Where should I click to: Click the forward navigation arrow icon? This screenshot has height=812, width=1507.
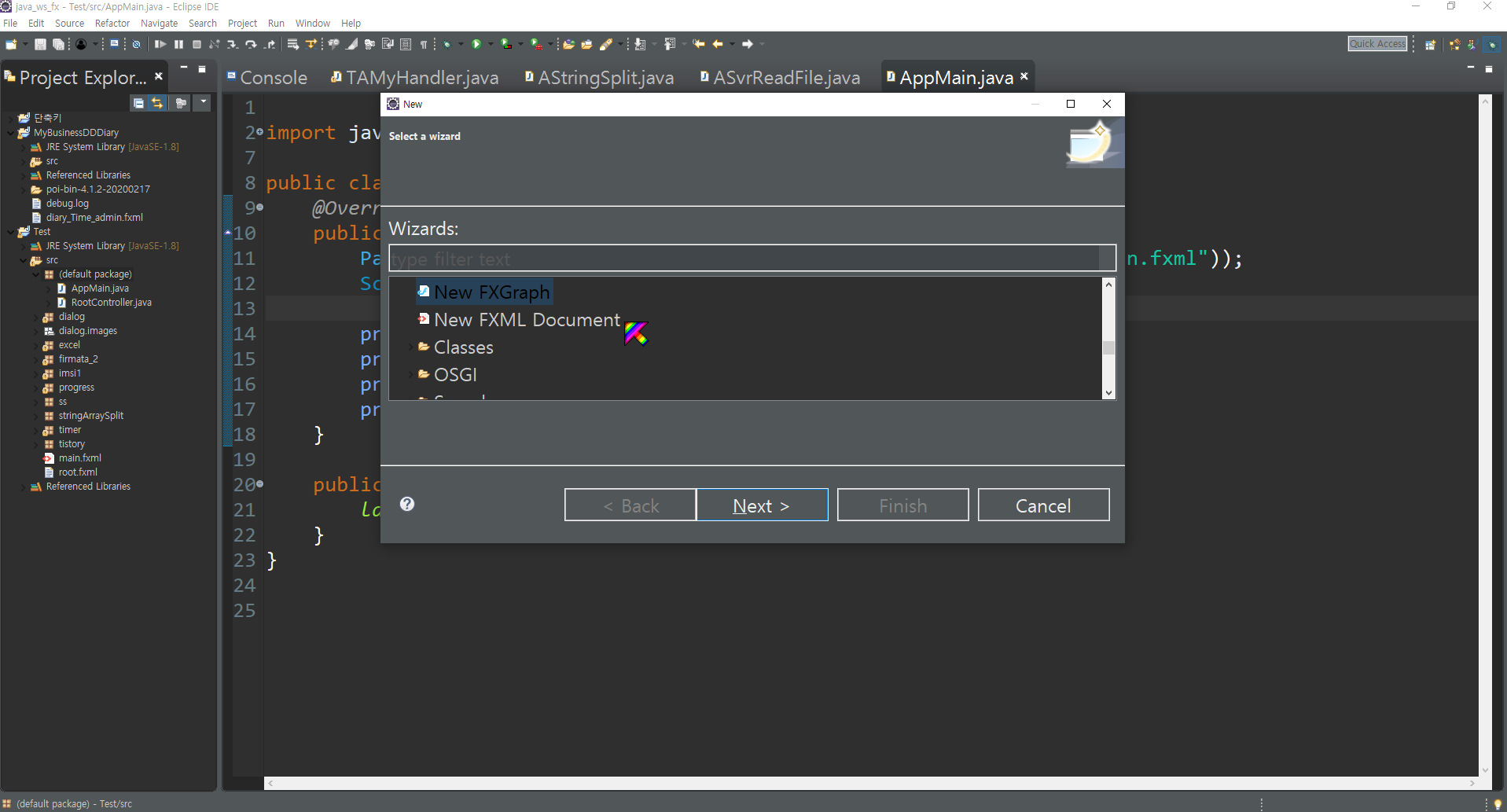pyautogui.click(x=747, y=45)
